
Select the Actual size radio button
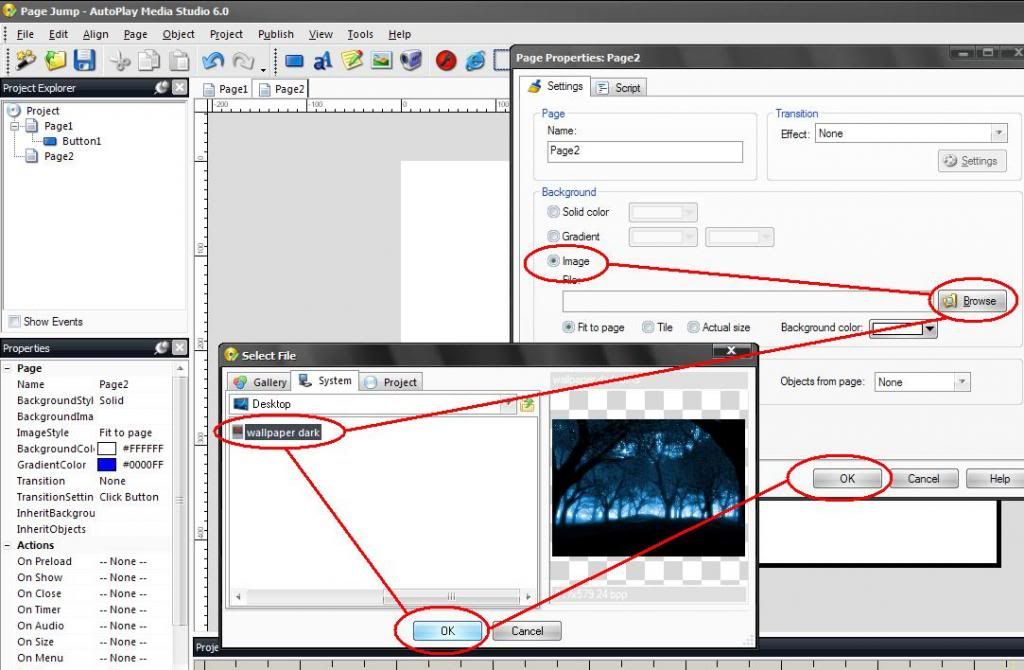tap(694, 327)
